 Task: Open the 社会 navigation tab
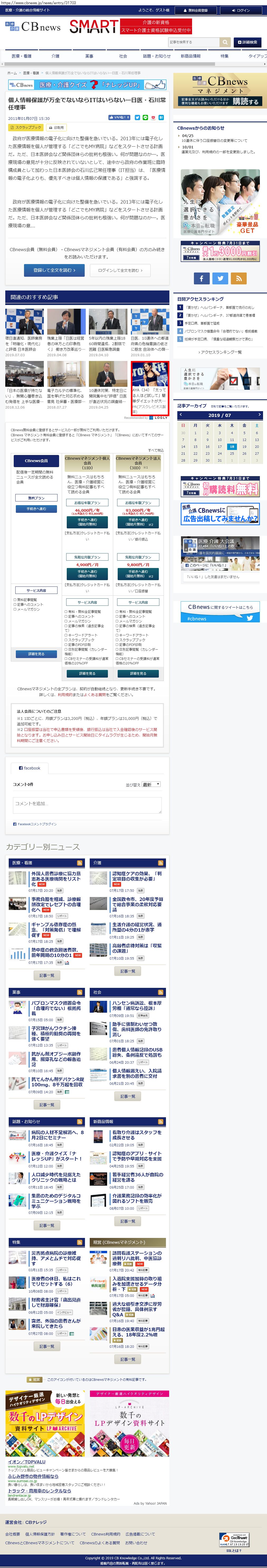tap(123, 56)
